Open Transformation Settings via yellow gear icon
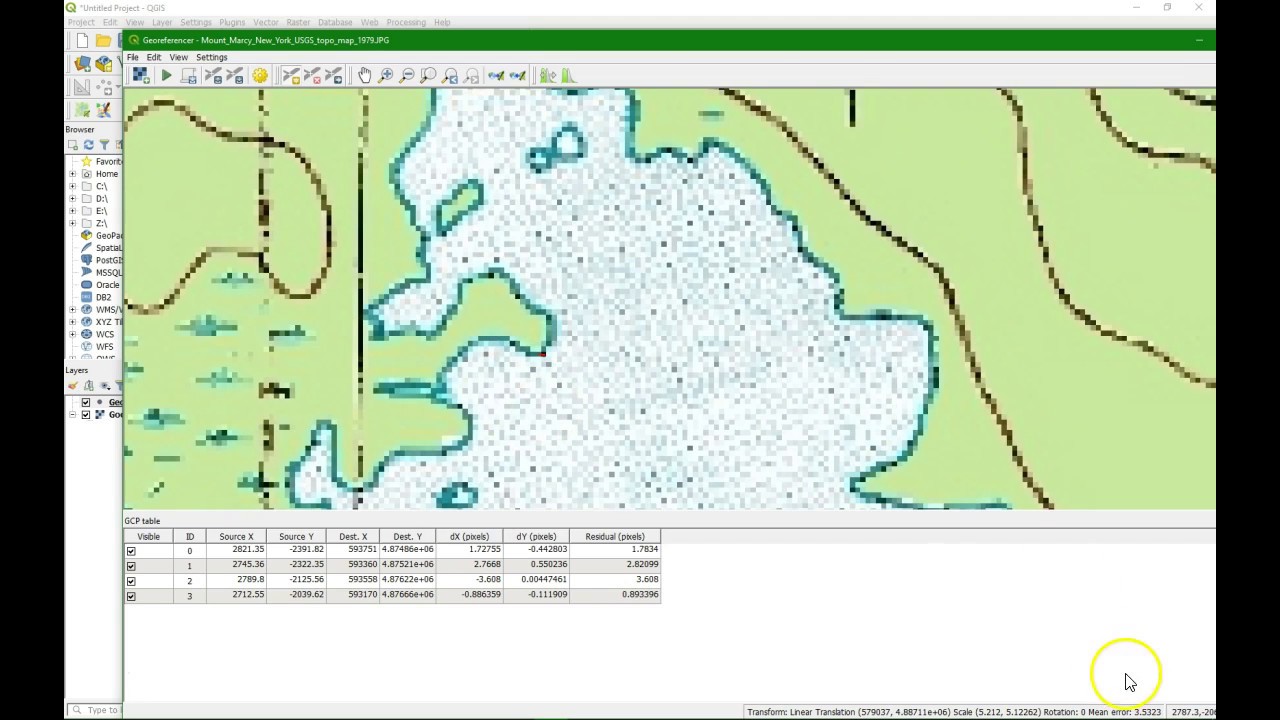The height and width of the screenshot is (720, 1280). pyautogui.click(x=260, y=76)
